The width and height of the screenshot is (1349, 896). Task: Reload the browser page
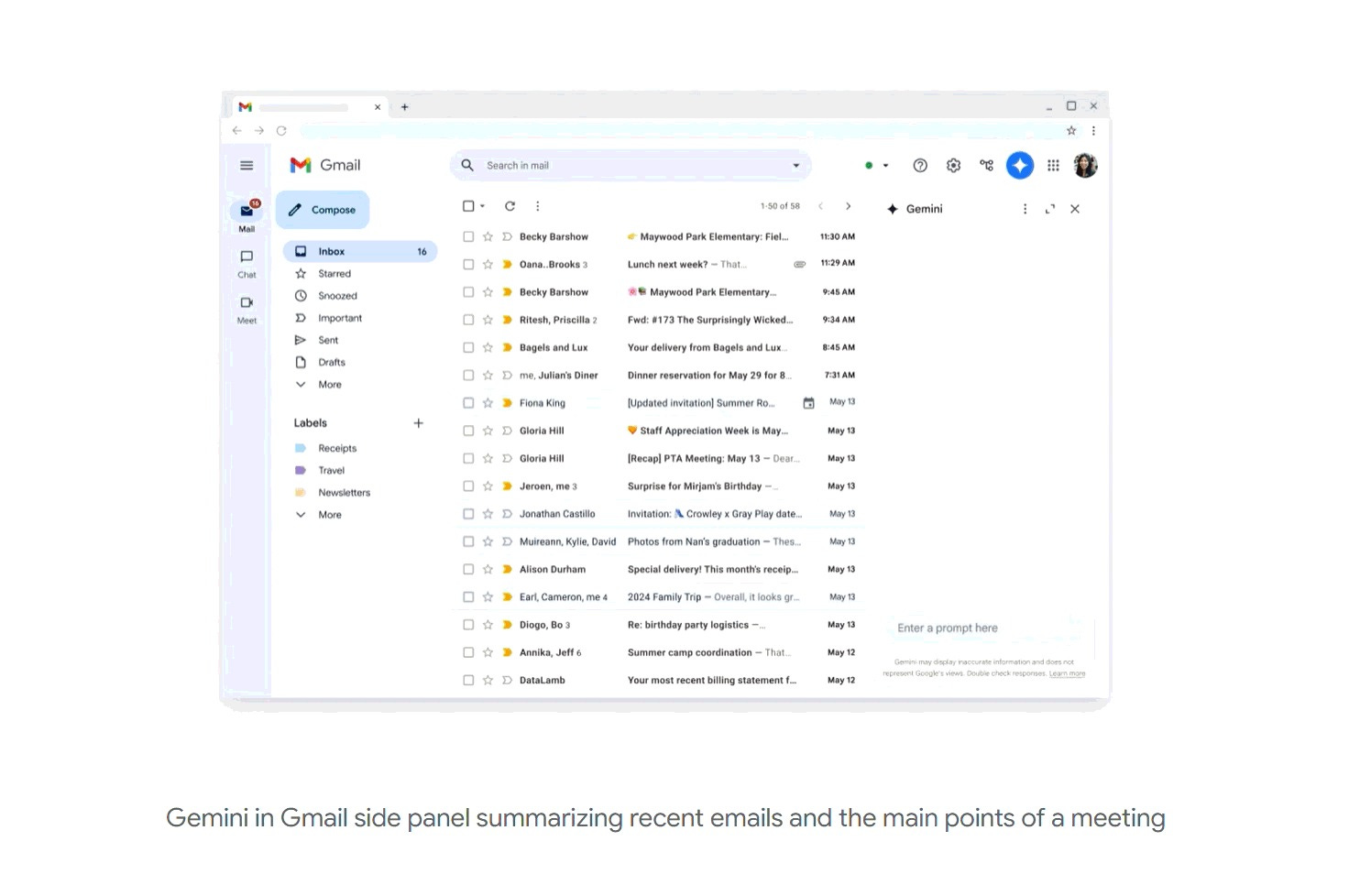[281, 131]
